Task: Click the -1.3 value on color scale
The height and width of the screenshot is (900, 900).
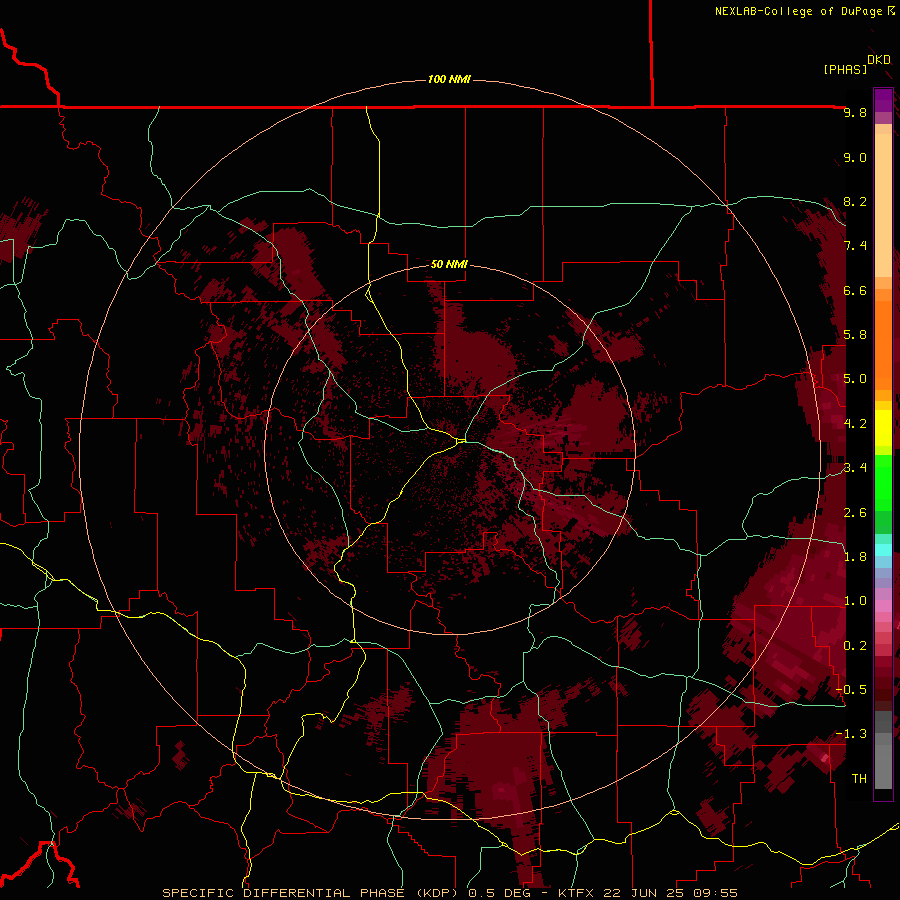Action: 851,734
